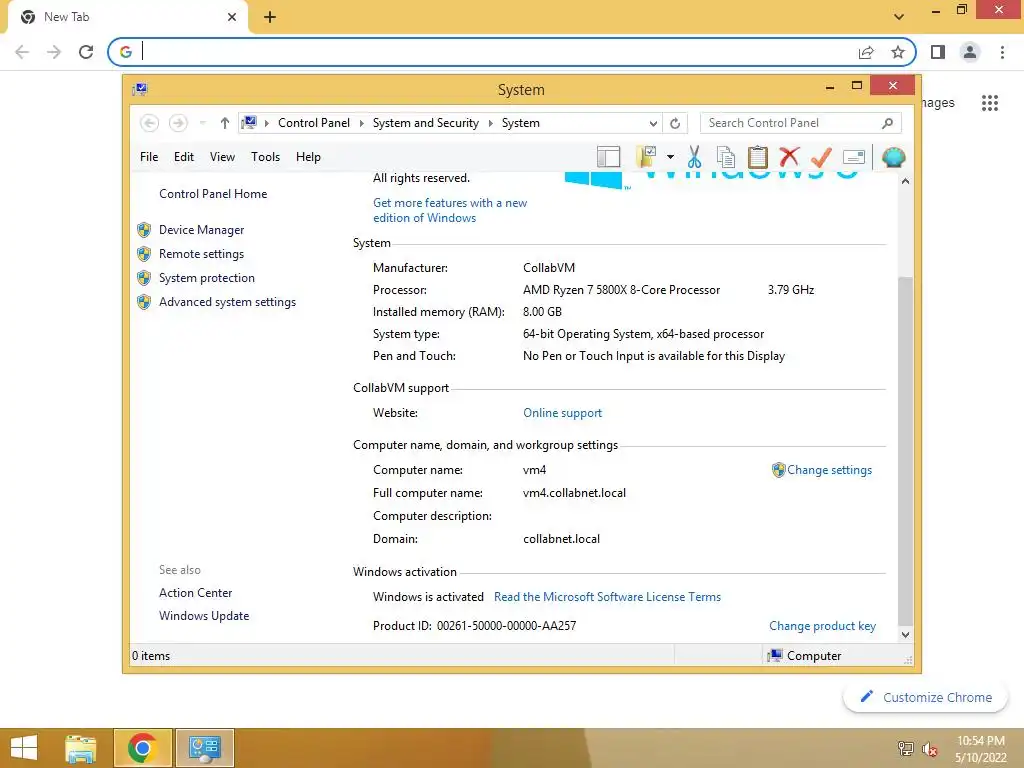Click Chrome back arrow
The image size is (1024, 768).
coord(22,52)
